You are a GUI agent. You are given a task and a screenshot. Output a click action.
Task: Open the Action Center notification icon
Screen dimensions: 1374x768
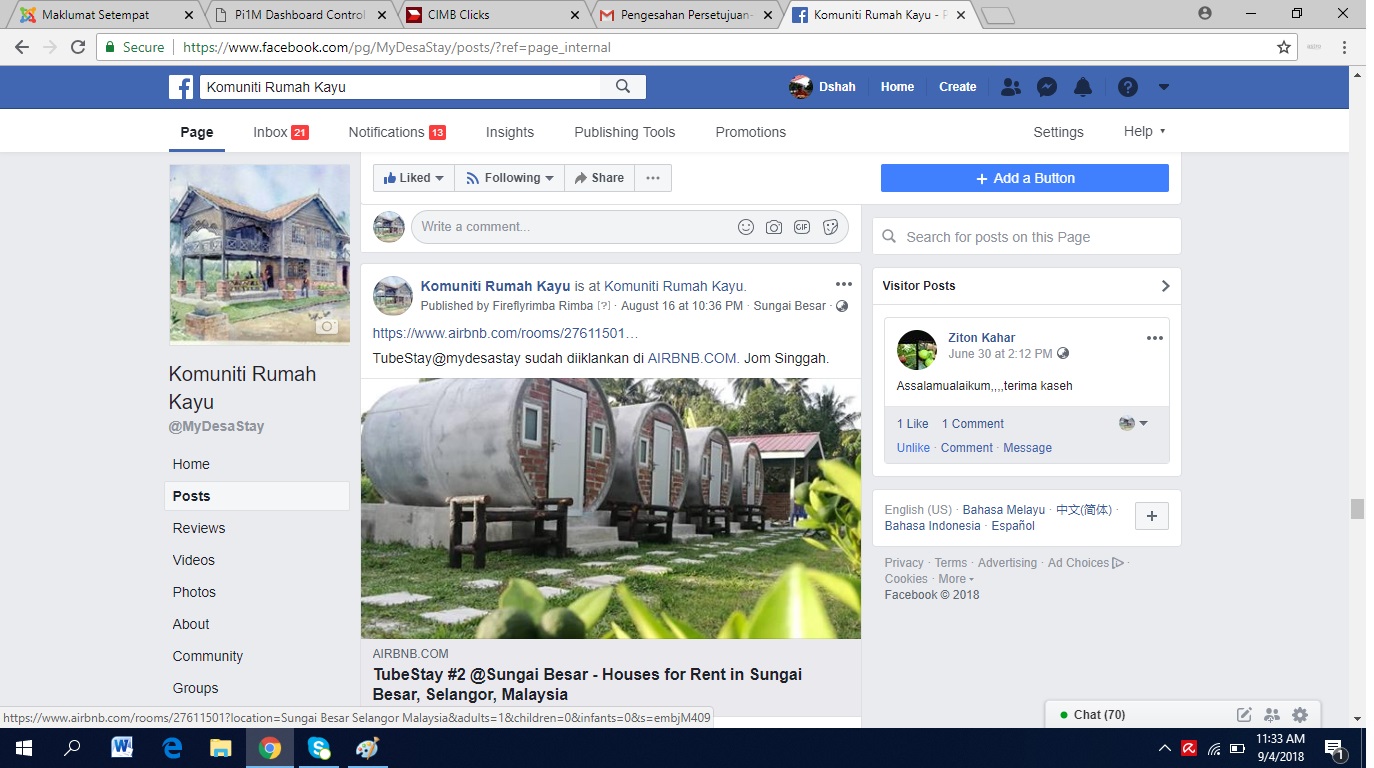pyautogui.click(x=1334, y=748)
